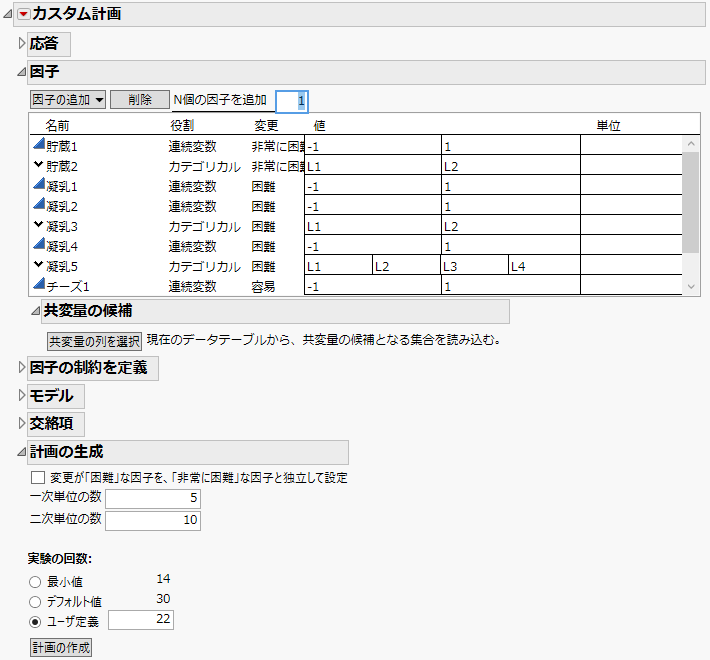Click the 貯蔵2 factor name
Screen dimensions: 710x660
click(x=62, y=167)
